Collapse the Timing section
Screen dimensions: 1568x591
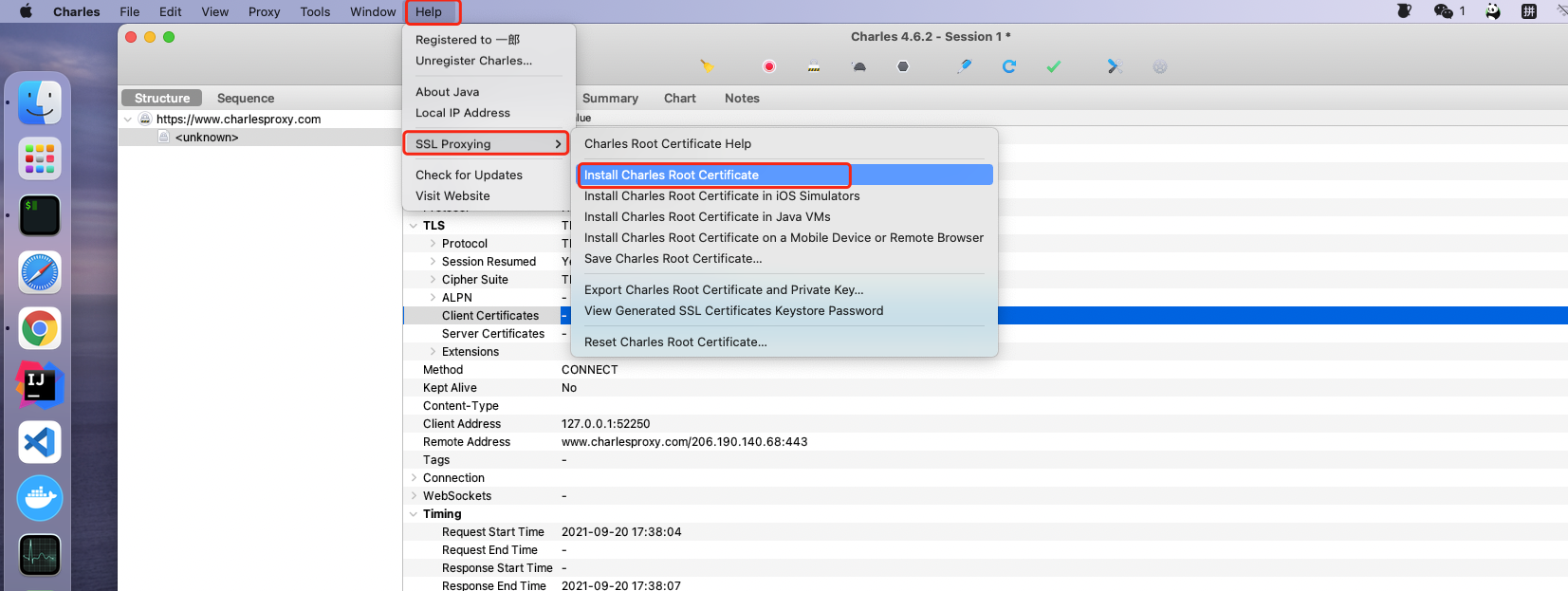click(x=414, y=514)
